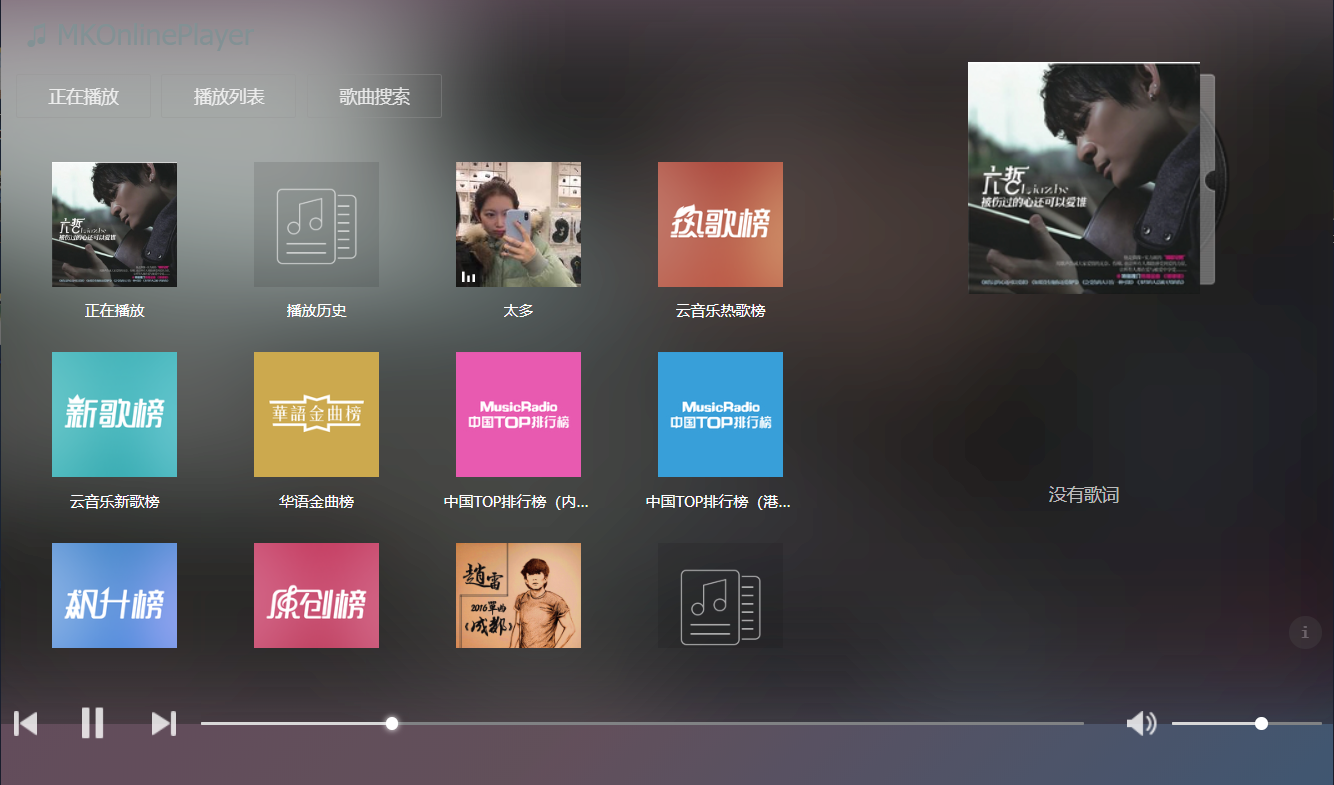The height and width of the screenshot is (785, 1334).
Task: Open the pink 中国TOP排行榜 内地 icon
Action: (518, 414)
